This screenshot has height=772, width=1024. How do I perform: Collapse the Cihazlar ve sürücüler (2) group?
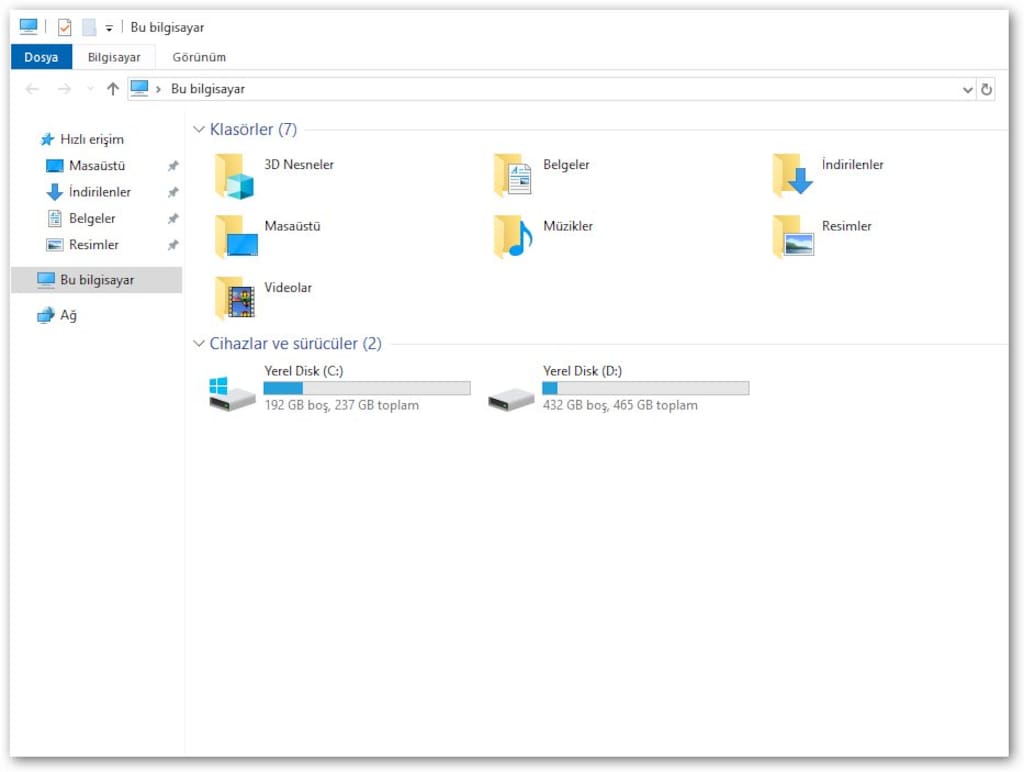pyautogui.click(x=199, y=344)
